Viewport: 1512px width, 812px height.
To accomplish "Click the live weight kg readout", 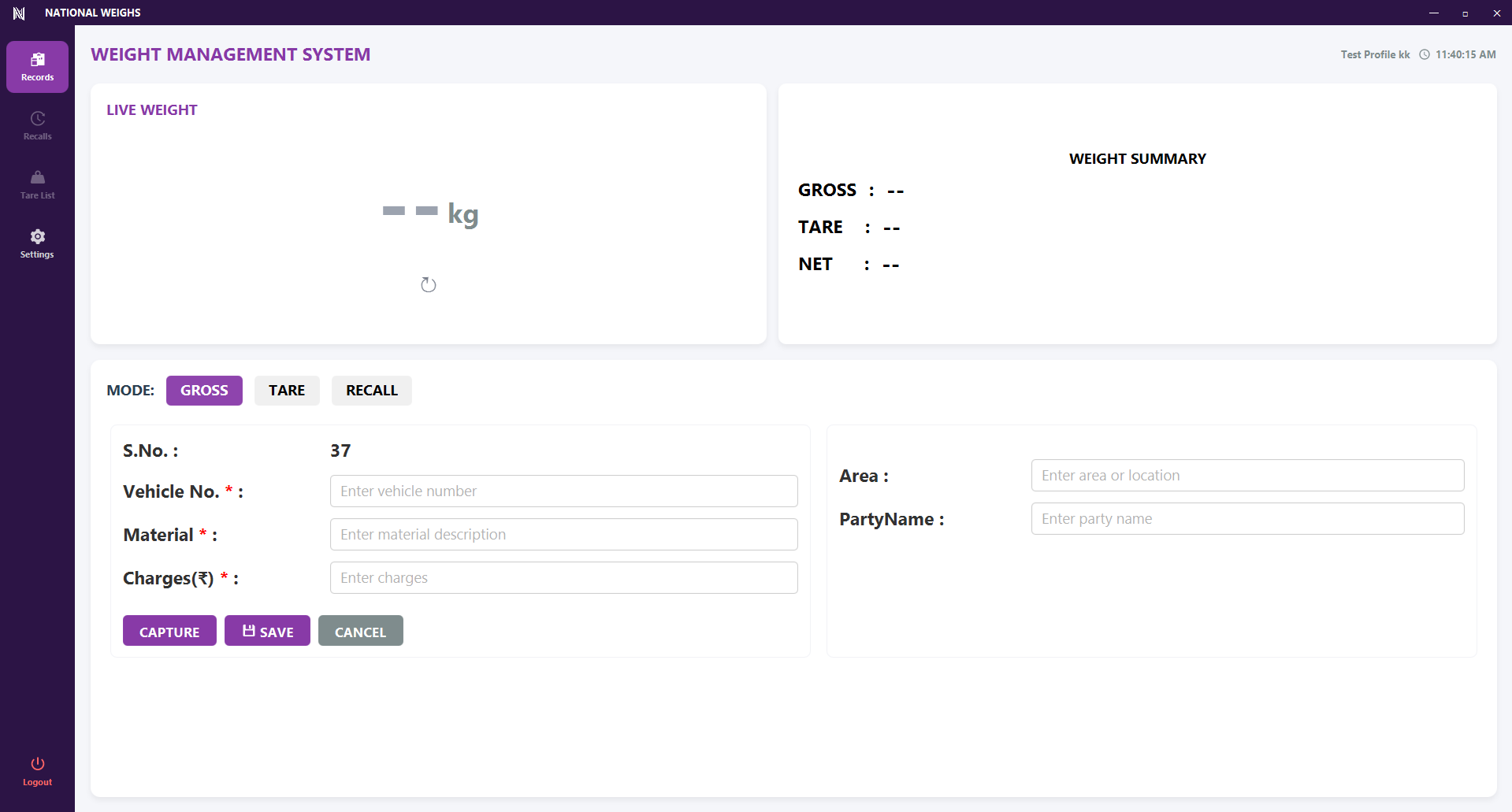I will (x=430, y=213).
